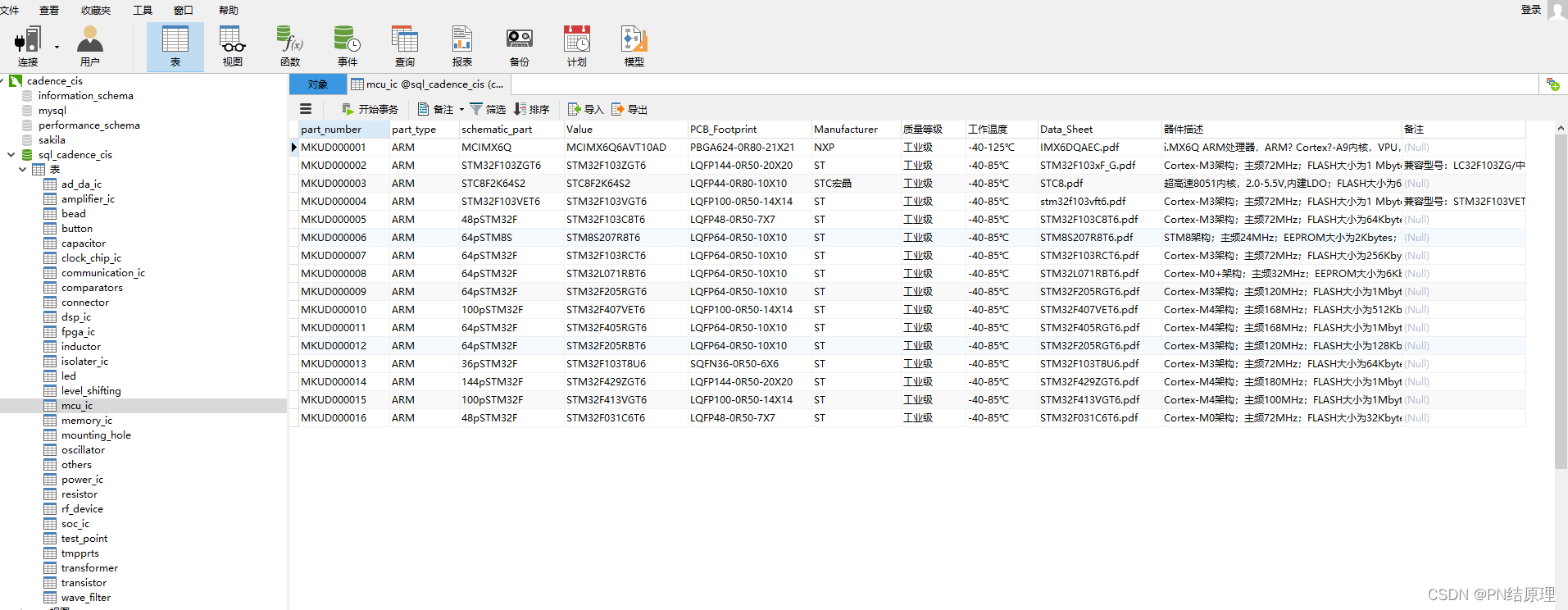The image size is (1568, 610).
Task: Open the Query (查询) tool
Action: (x=405, y=46)
